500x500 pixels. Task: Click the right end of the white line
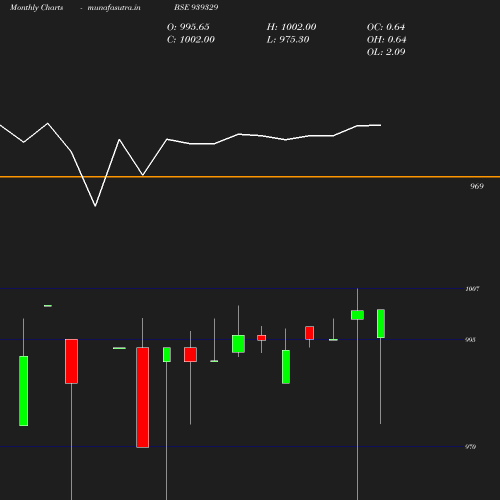point(380,125)
